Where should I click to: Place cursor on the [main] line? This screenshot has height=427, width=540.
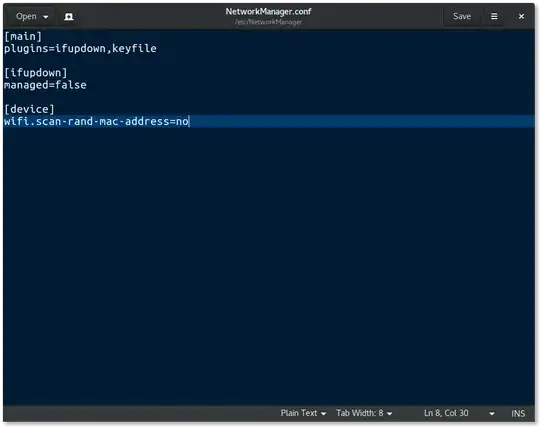(x=23, y=36)
